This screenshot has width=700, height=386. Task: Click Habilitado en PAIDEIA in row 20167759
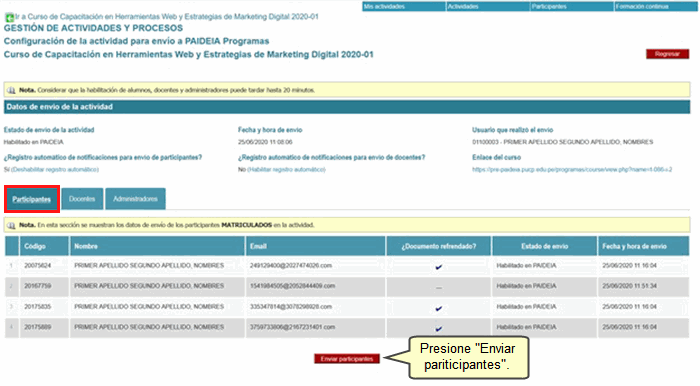[x=526, y=286]
